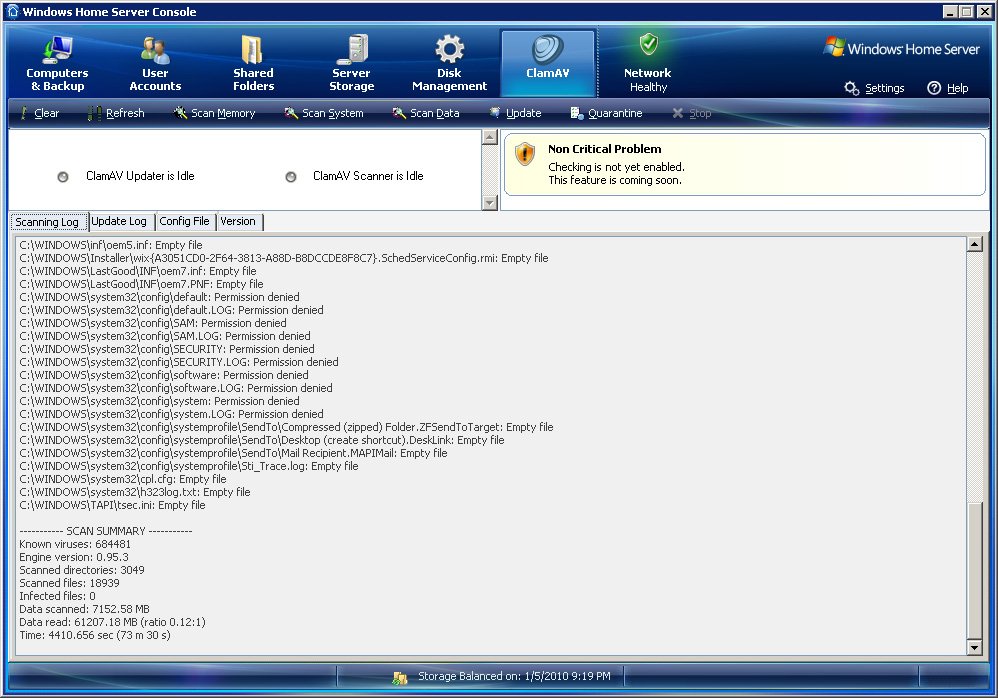Click the ClamAV Scanner status indicator
The height and width of the screenshot is (698, 998).
pos(291,177)
